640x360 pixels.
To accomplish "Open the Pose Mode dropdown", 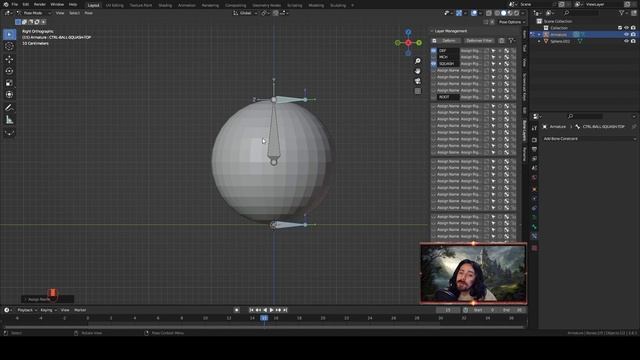I will (x=33, y=13).
